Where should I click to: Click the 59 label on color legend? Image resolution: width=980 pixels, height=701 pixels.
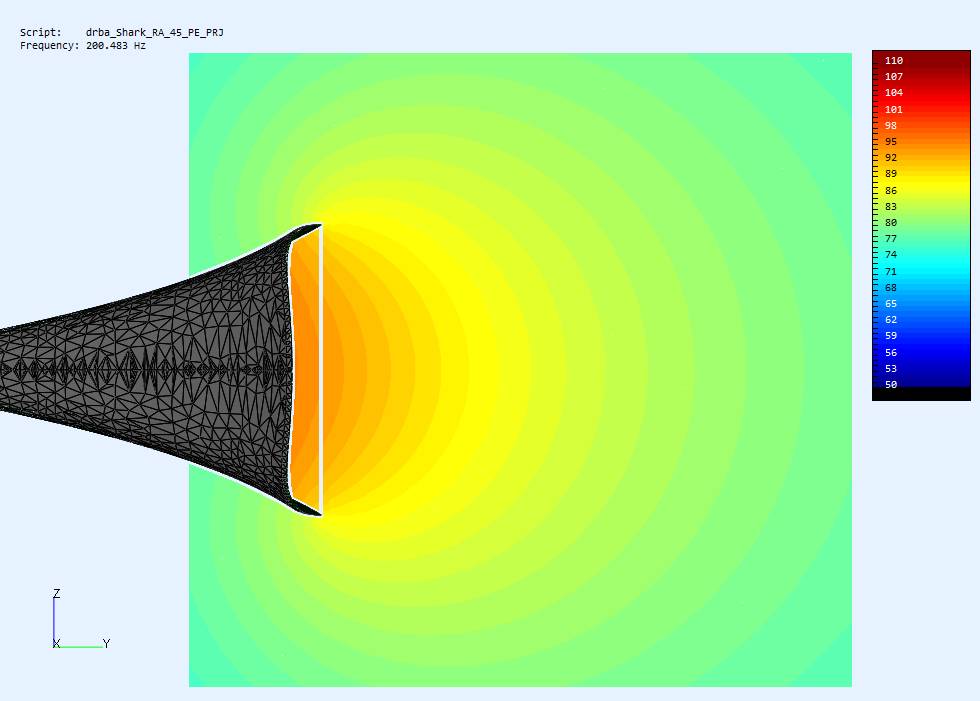pos(891,336)
